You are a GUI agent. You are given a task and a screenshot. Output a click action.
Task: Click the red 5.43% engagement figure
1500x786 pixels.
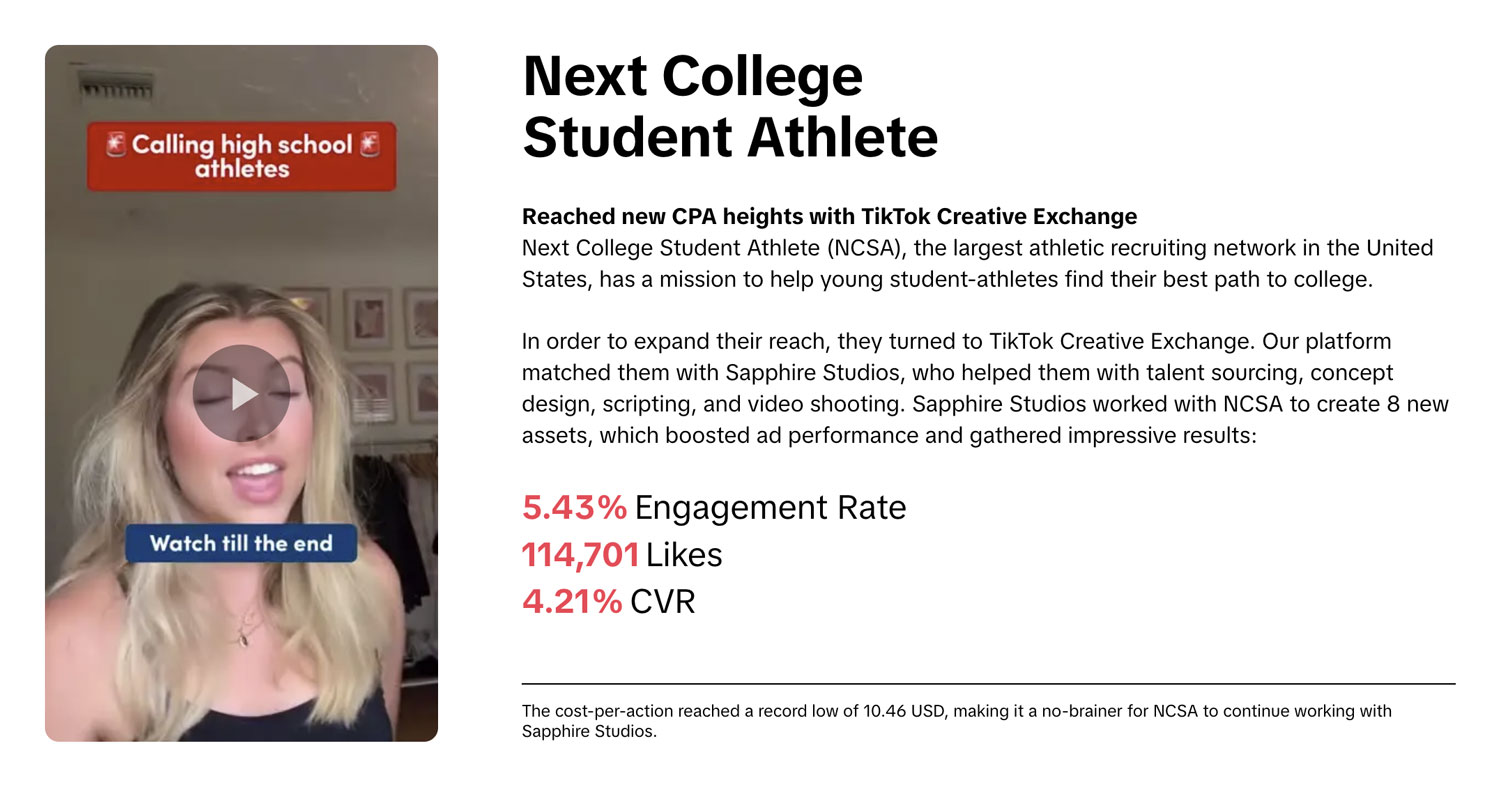click(574, 508)
